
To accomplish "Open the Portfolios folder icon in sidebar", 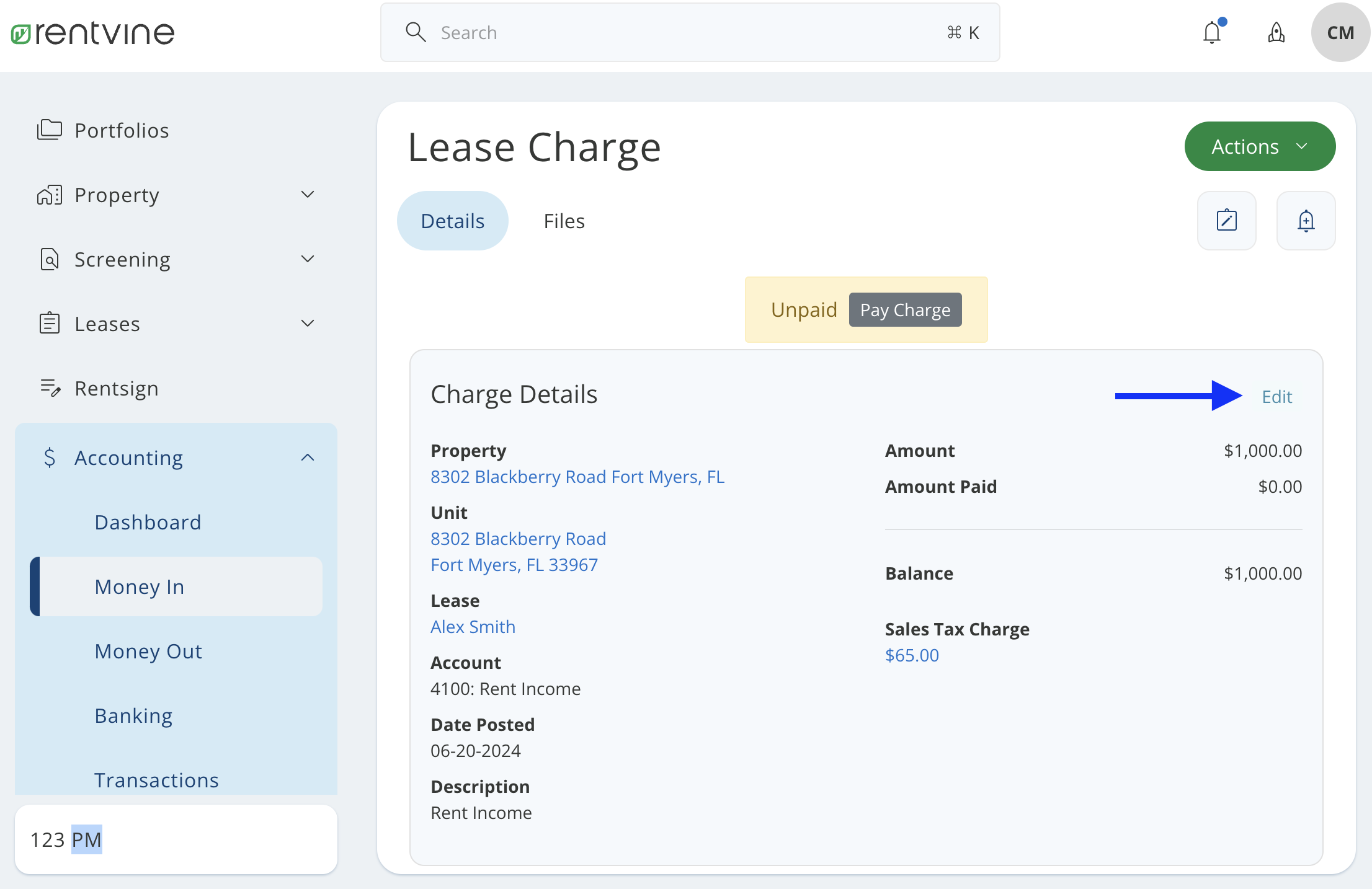I will pos(50,130).
